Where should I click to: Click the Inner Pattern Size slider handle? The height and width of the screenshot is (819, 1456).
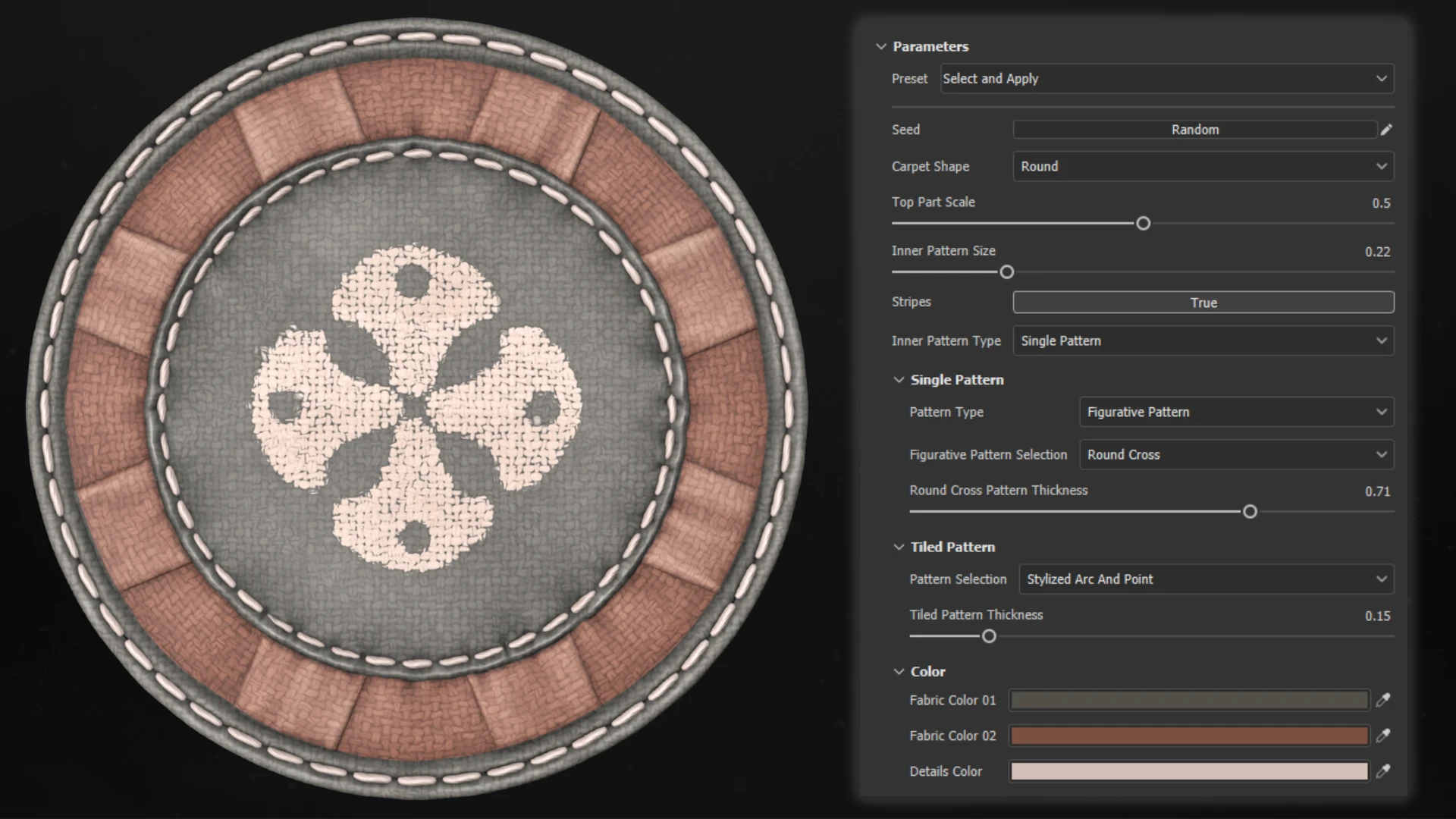click(1006, 272)
